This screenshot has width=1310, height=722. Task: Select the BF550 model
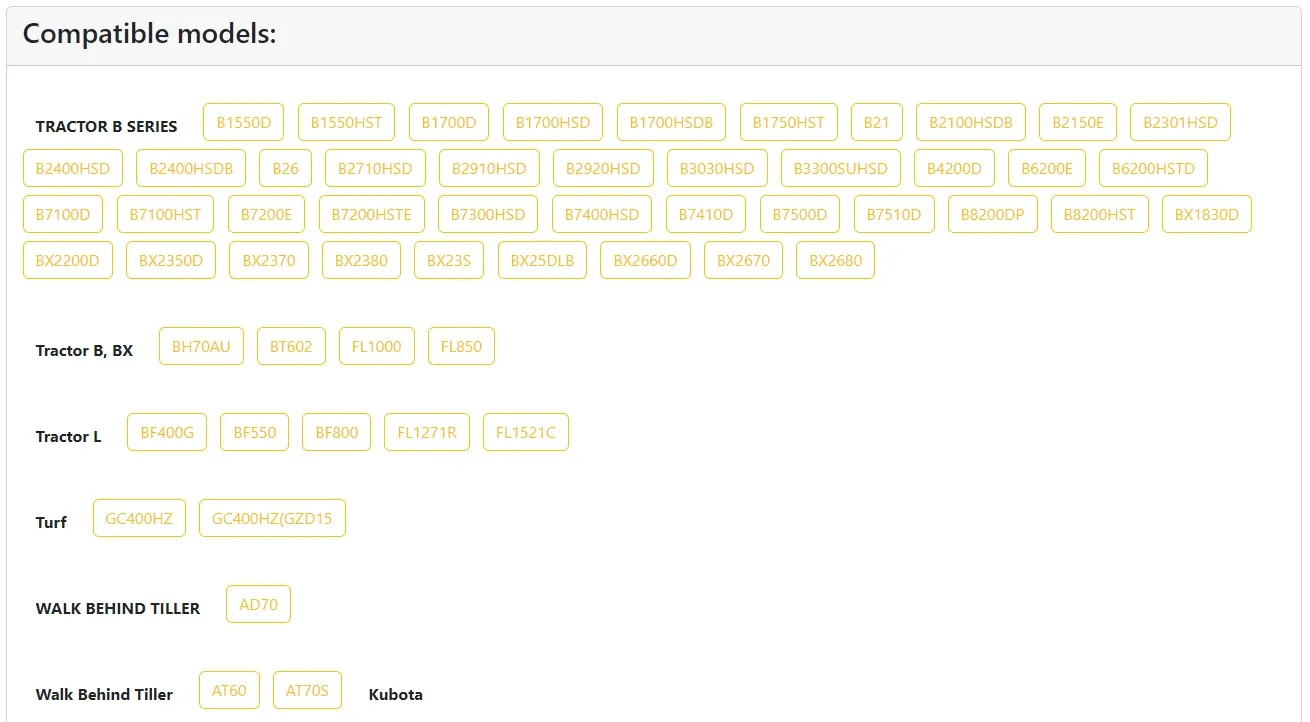(255, 432)
